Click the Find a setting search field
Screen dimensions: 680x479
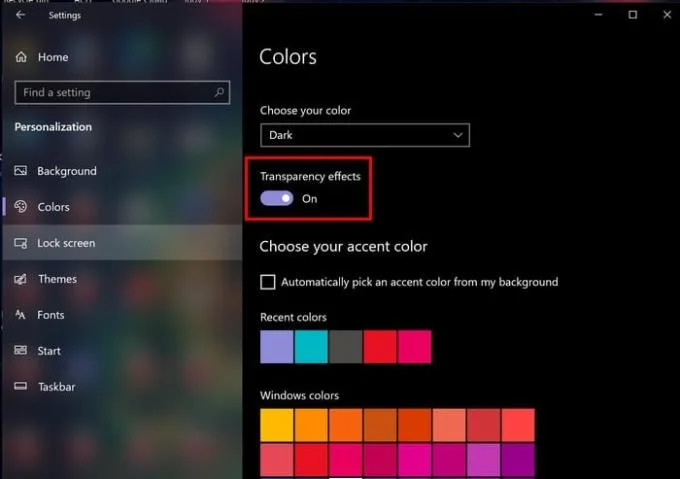pos(122,92)
